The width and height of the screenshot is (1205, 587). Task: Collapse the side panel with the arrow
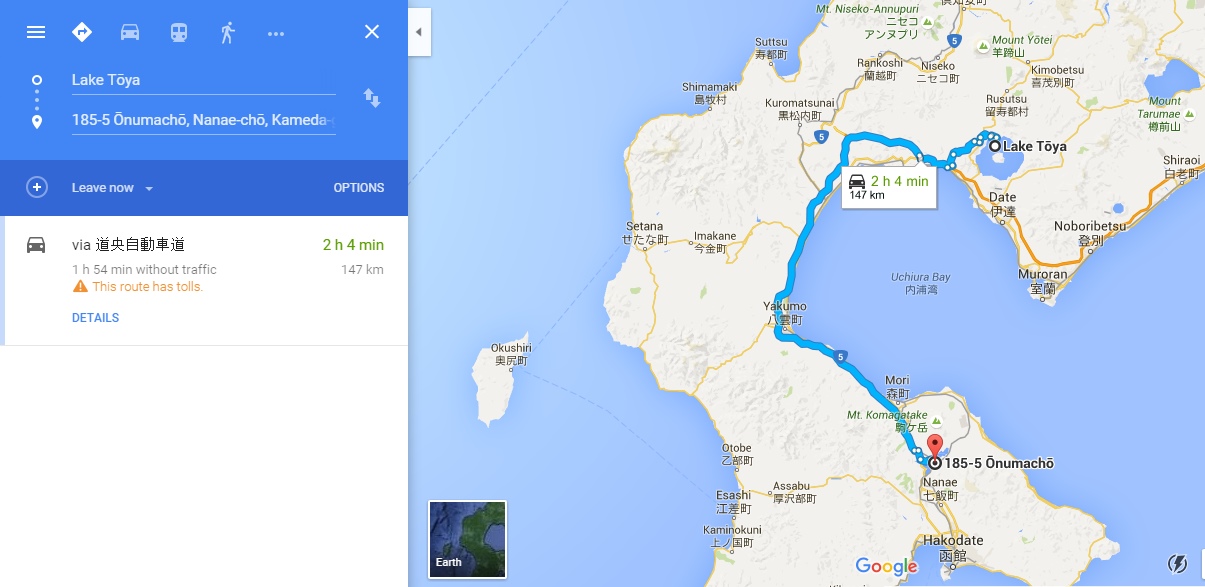coord(418,32)
